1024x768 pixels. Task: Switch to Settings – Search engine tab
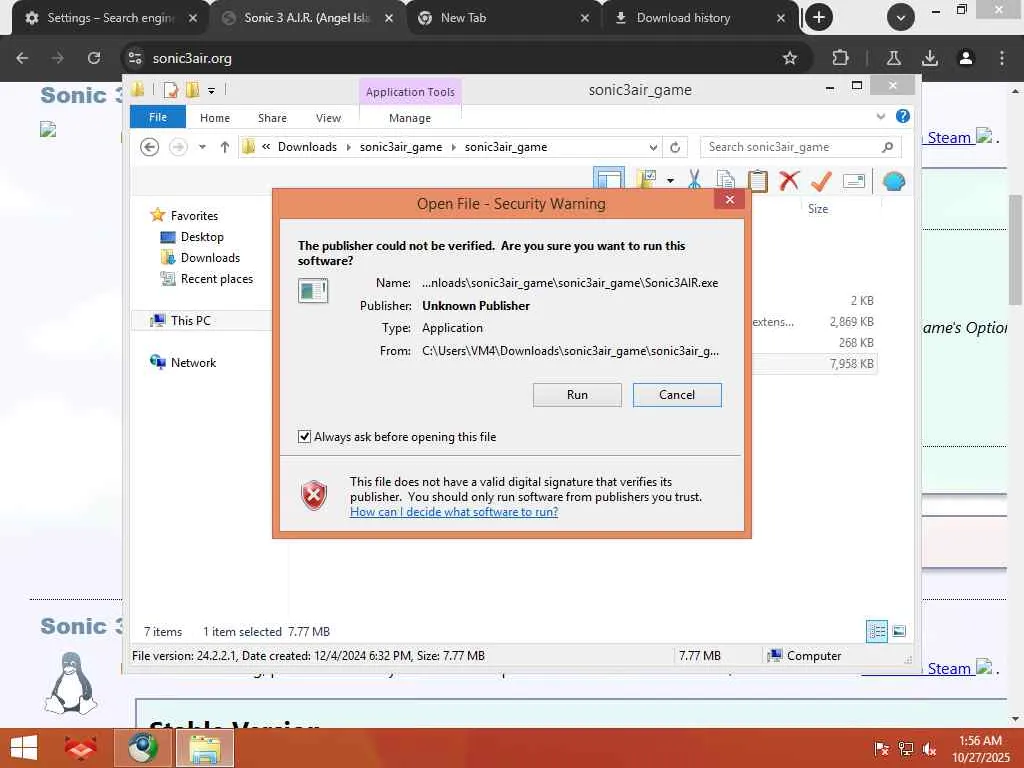coord(110,18)
